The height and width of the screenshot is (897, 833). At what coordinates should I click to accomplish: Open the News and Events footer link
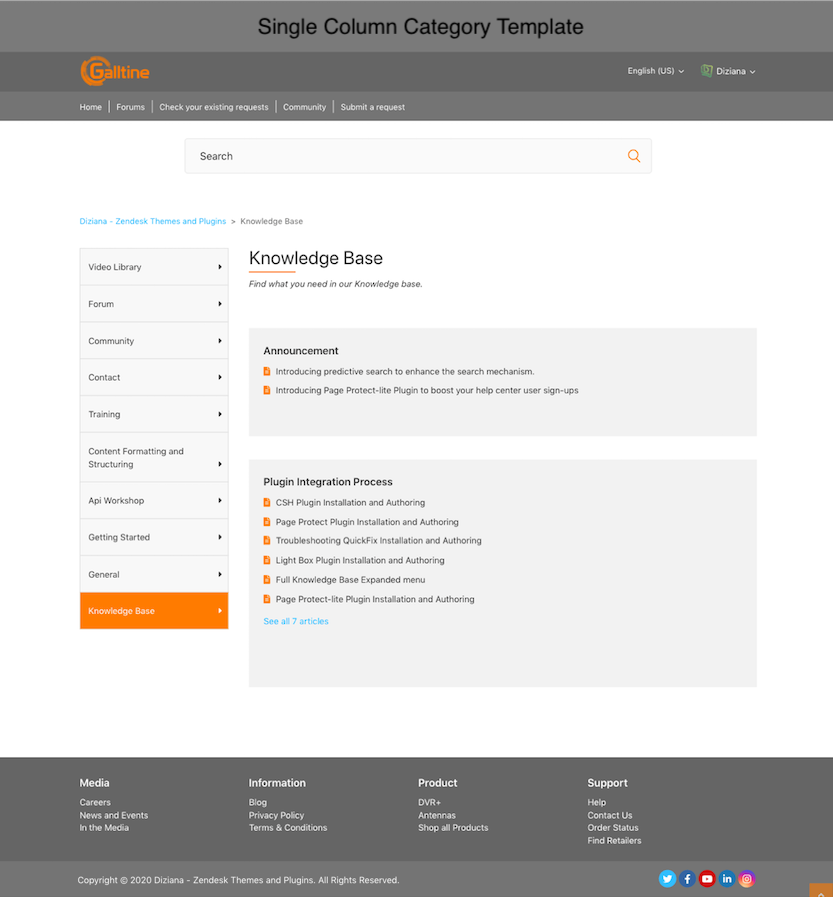(x=114, y=815)
